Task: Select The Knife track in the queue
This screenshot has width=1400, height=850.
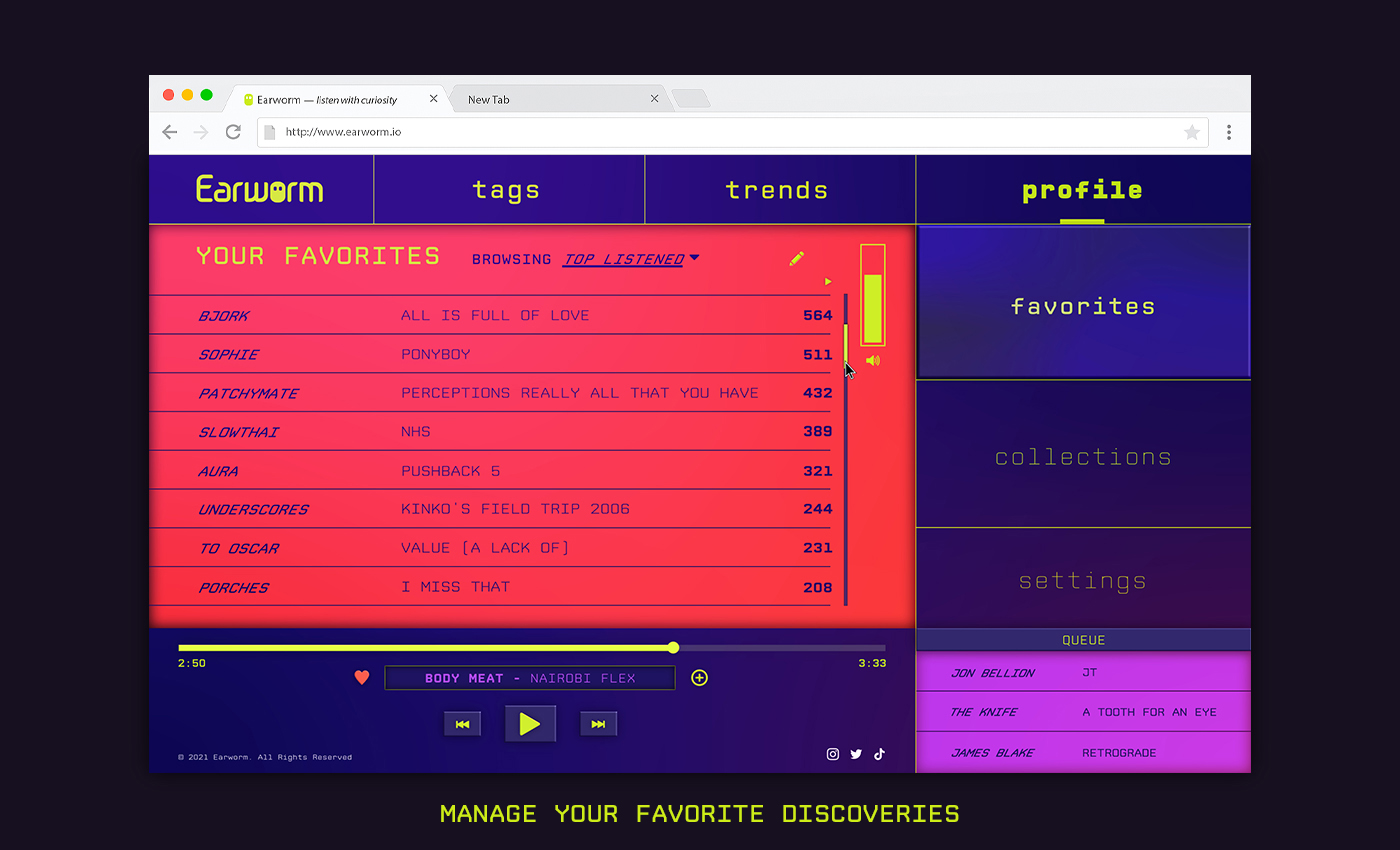Action: coord(1083,712)
